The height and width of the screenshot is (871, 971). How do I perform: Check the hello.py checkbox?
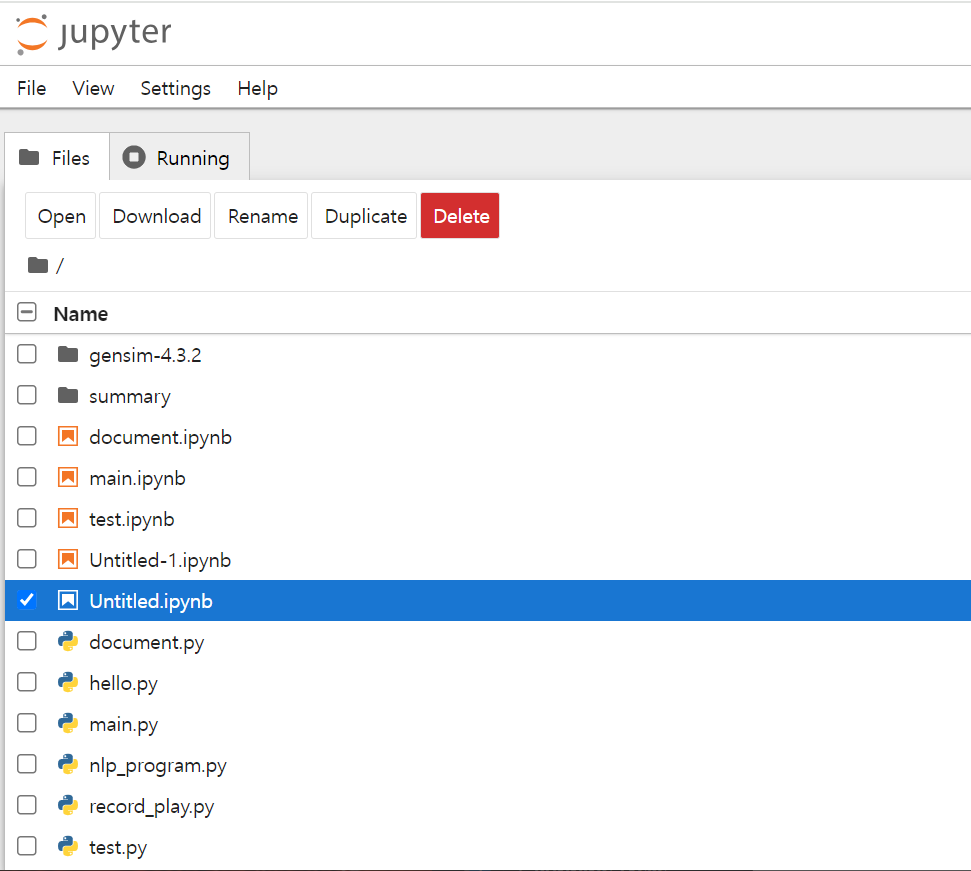(x=27, y=682)
